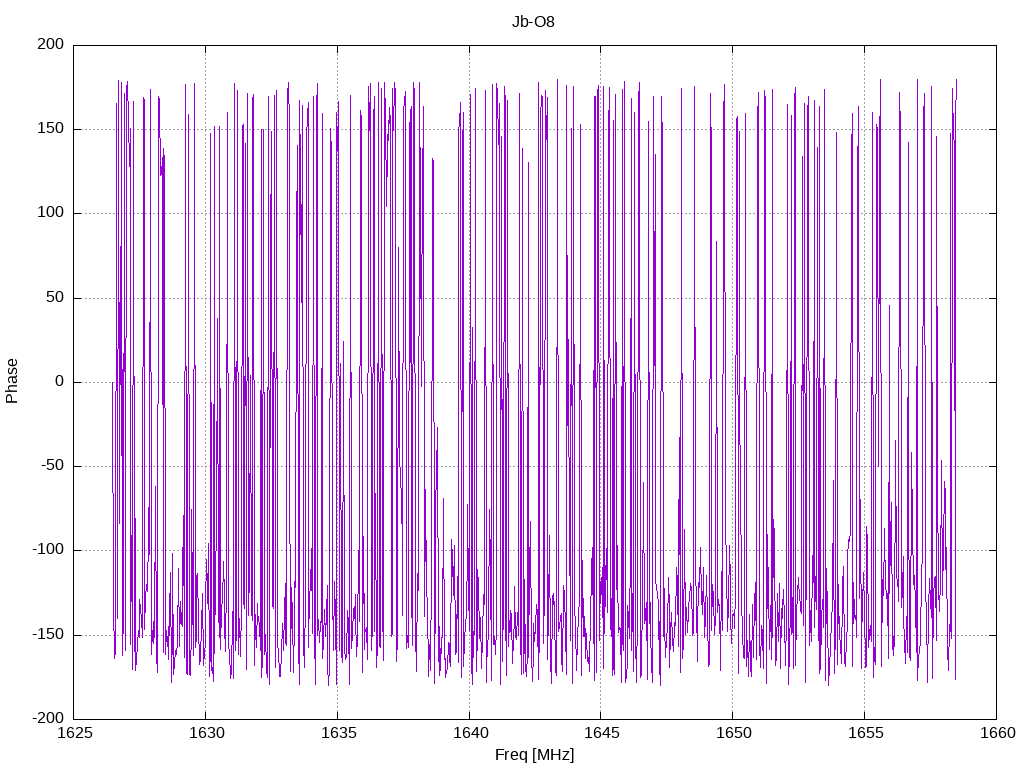Click the 1650 x-axis tick label
This screenshot has height=768, width=1024.
click(733, 733)
